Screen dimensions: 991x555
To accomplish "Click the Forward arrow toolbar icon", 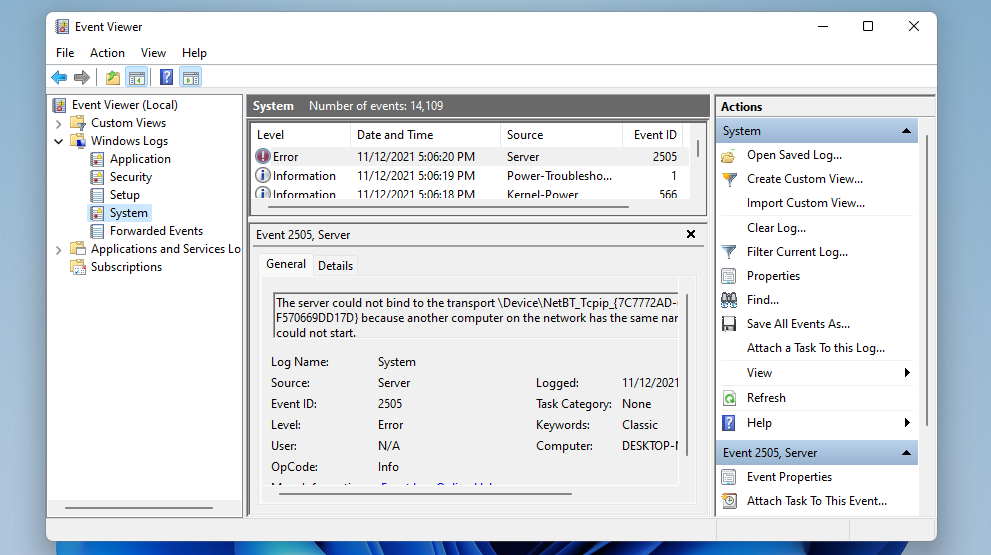I will tap(82, 78).
